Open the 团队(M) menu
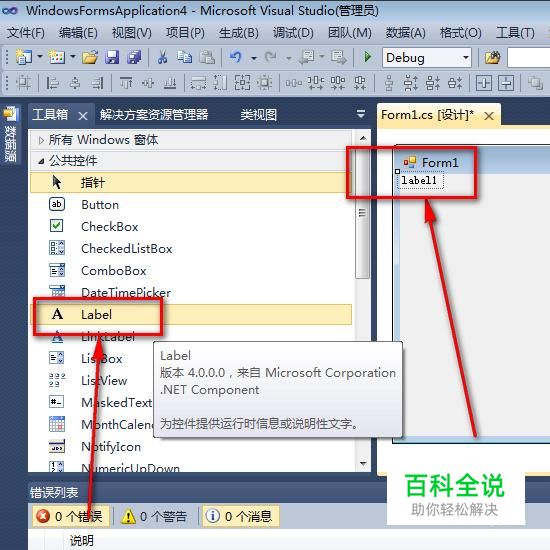Viewport: 550px width, 550px height. click(350, 33)
